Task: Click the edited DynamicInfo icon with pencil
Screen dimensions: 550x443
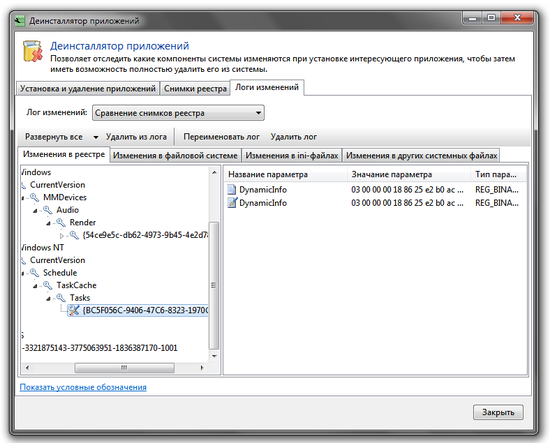Action: pyautogui.click(x=232, y=203)
